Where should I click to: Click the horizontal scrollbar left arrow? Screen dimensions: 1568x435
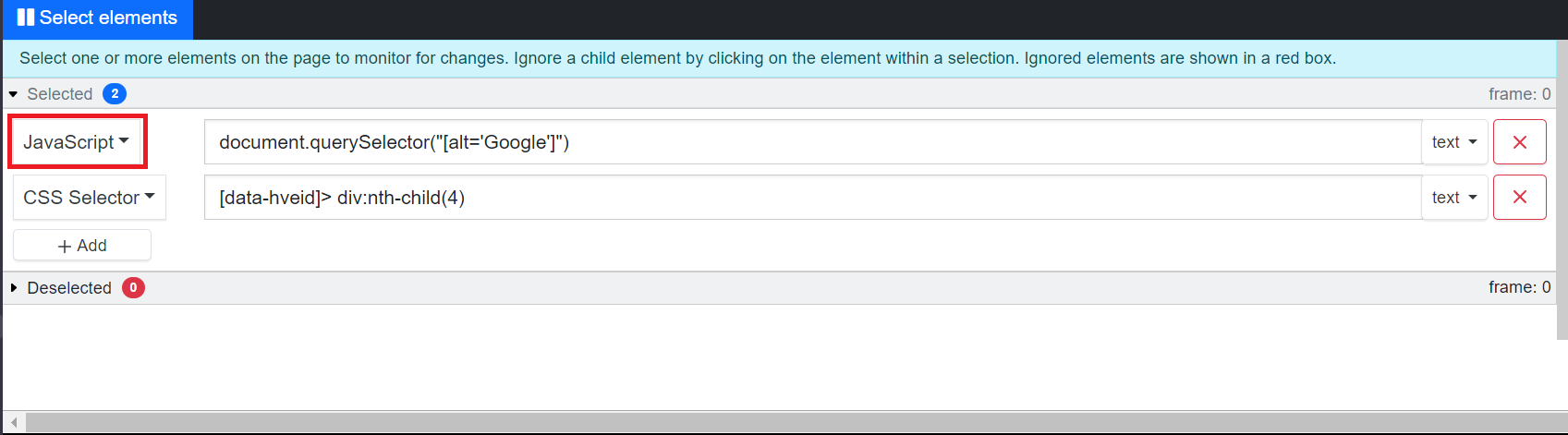tap(14, 422)
